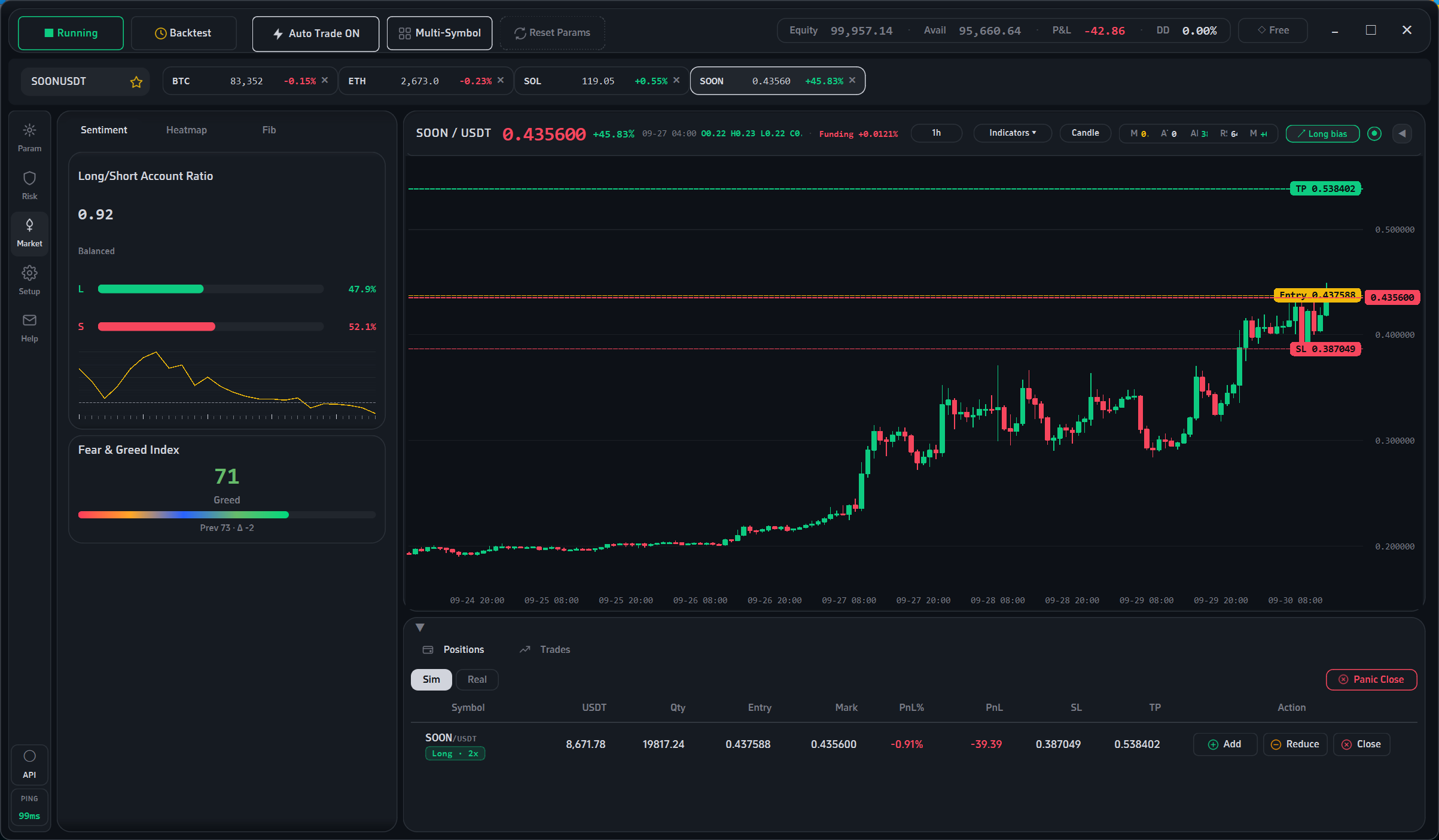Remove the ETH ticker chip
Viewport: 1439px width, 840px height.
pos(501,80)
